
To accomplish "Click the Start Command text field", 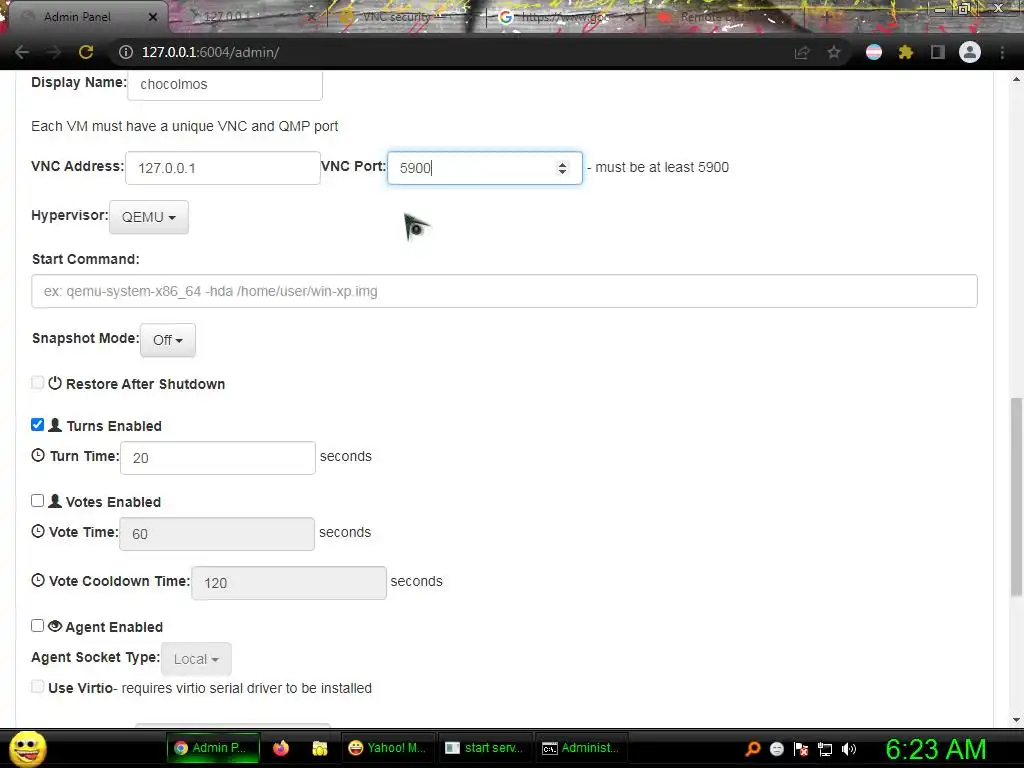I will (x=504, y=291).
